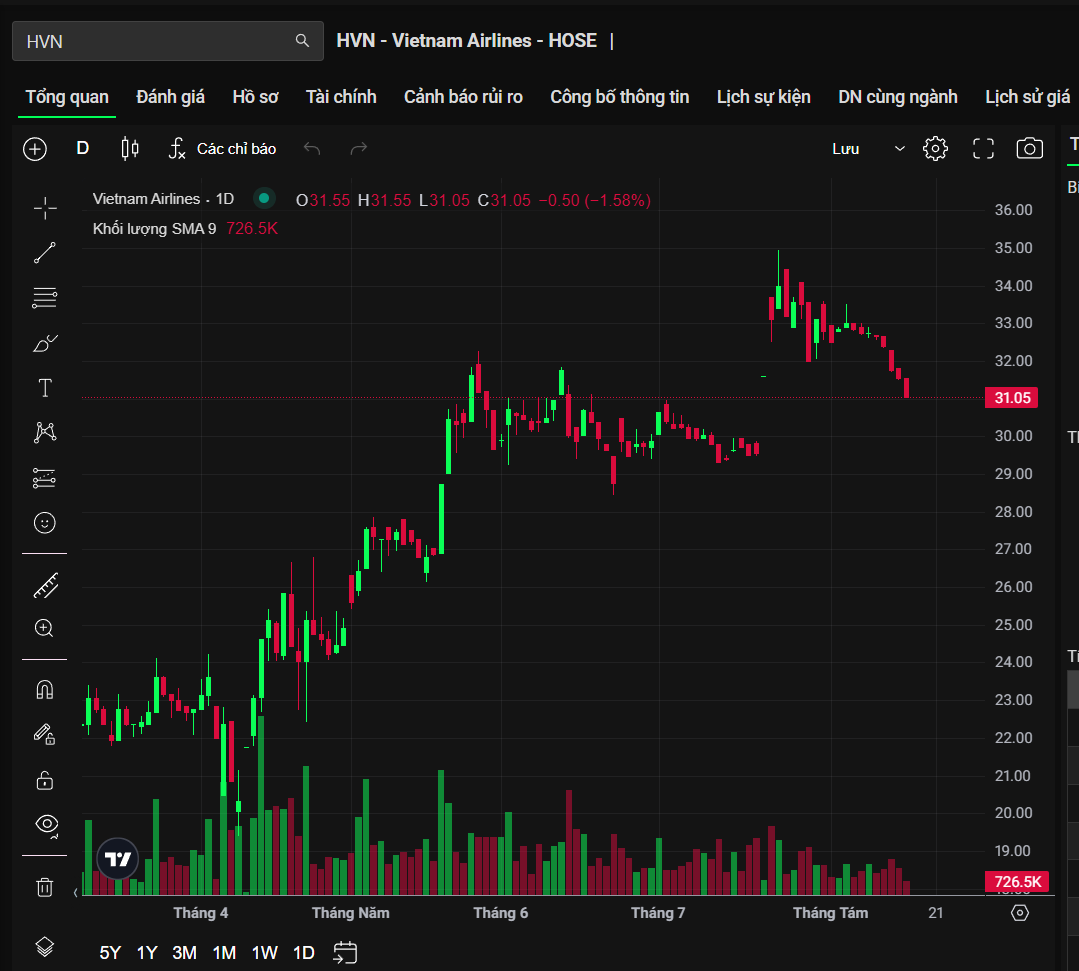Select the 5Y date range
Viewport: 1079px width, 971px height.
(x=110, y=953)
